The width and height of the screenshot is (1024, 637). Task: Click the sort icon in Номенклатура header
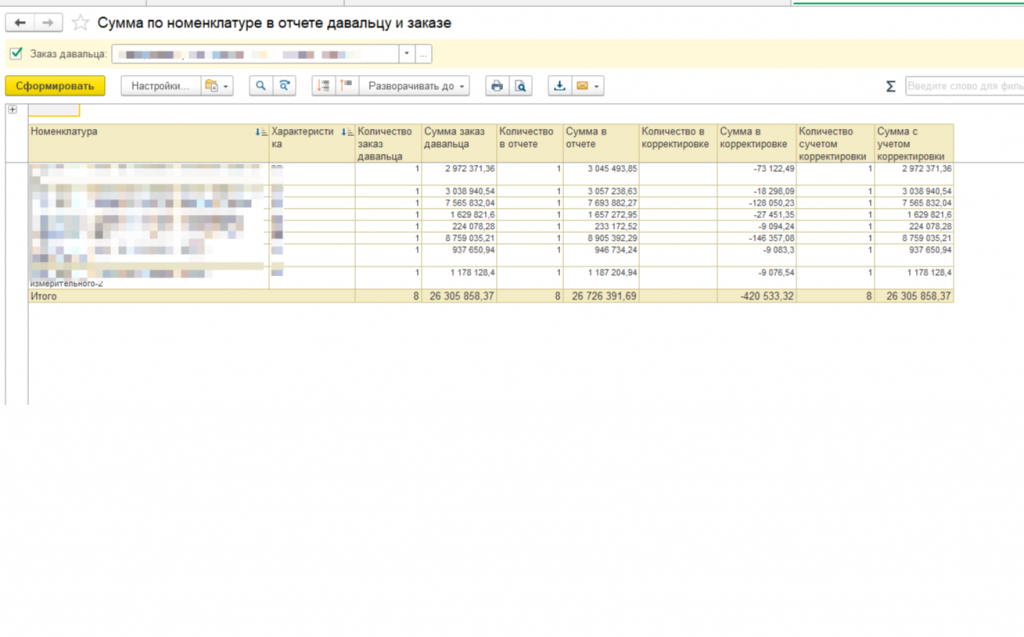click(x=261, y=132)
